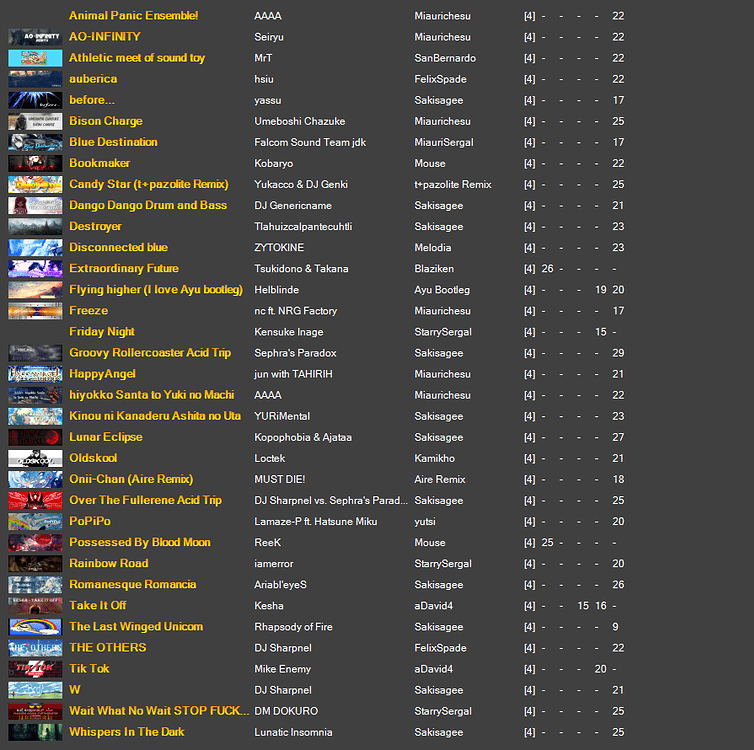Select the Bison Charge banner image
Screen dimensions: 754x750
pyautogui.click(x=35, y=121)
